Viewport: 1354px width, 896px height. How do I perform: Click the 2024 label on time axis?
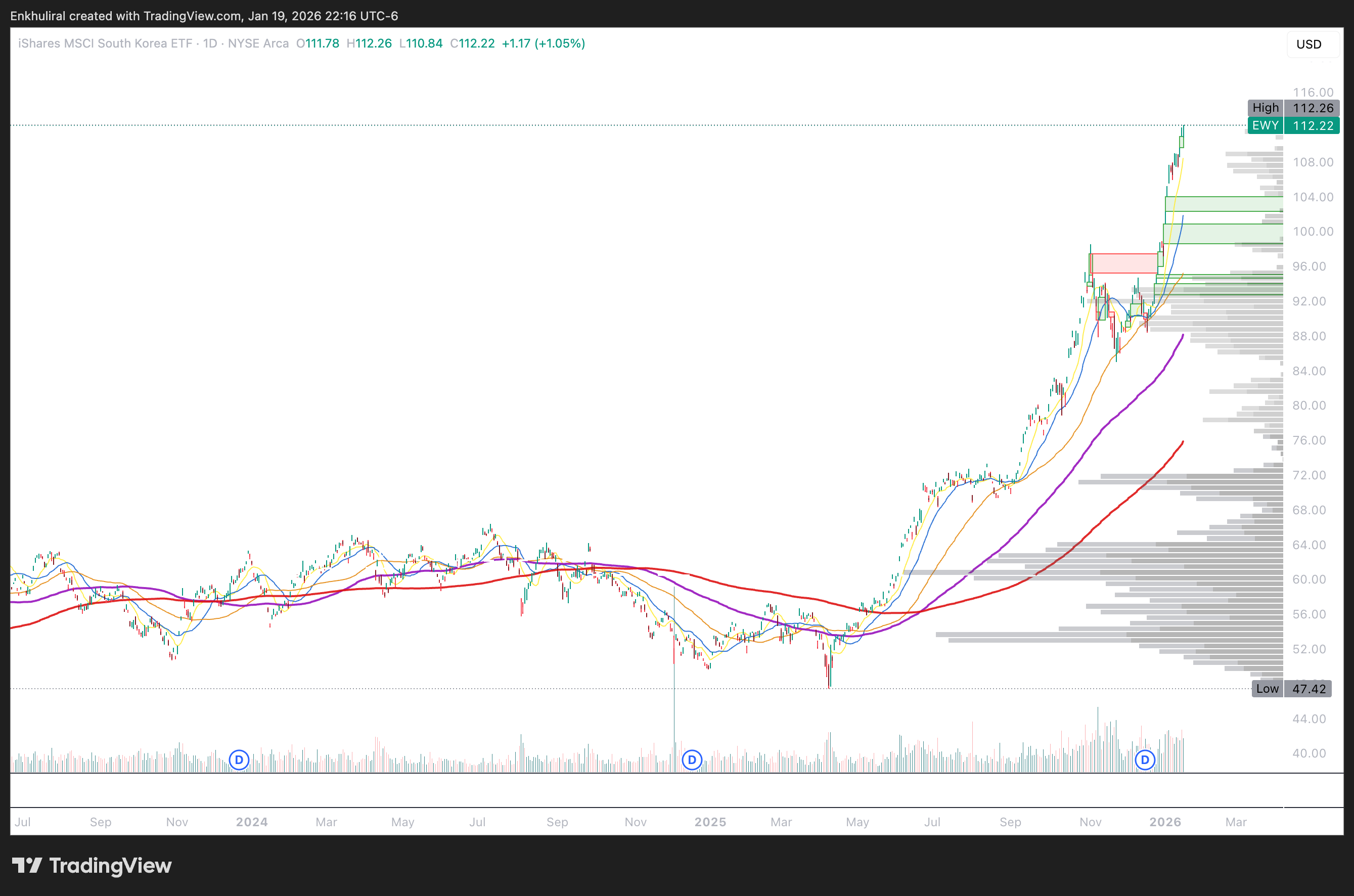pos(252,822)
